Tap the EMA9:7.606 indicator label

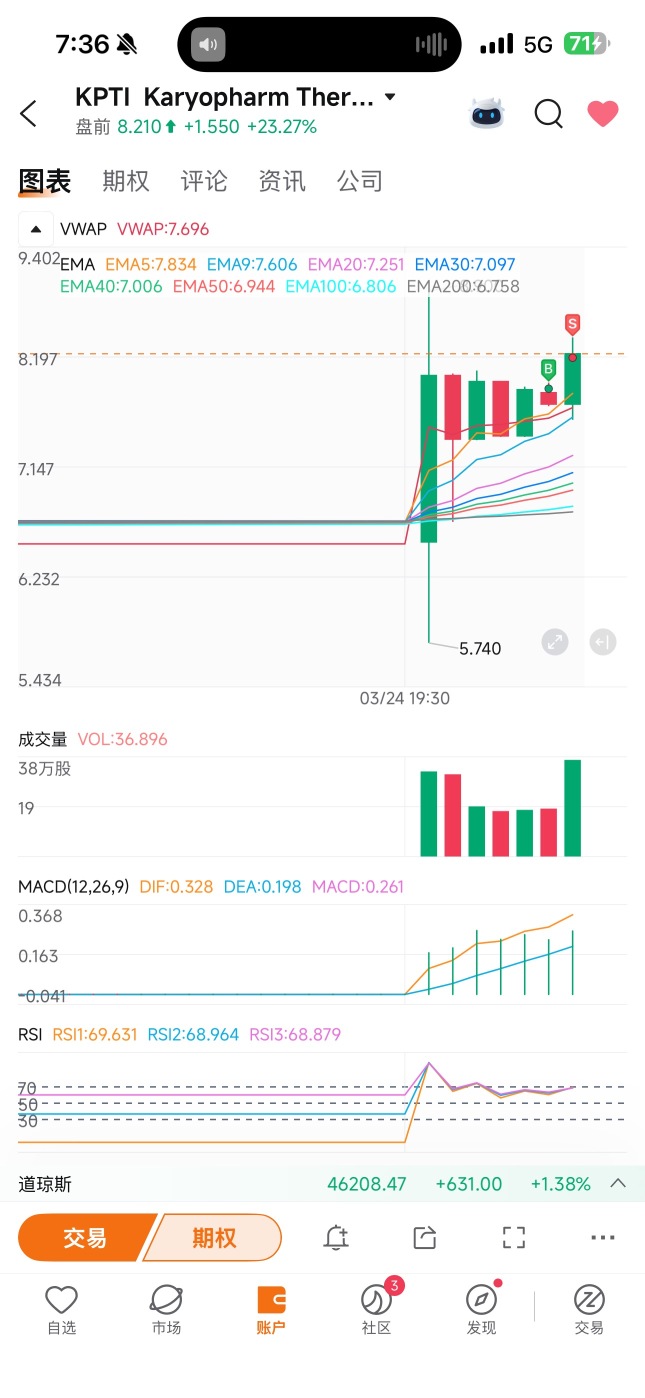click(x=252, y=264)
